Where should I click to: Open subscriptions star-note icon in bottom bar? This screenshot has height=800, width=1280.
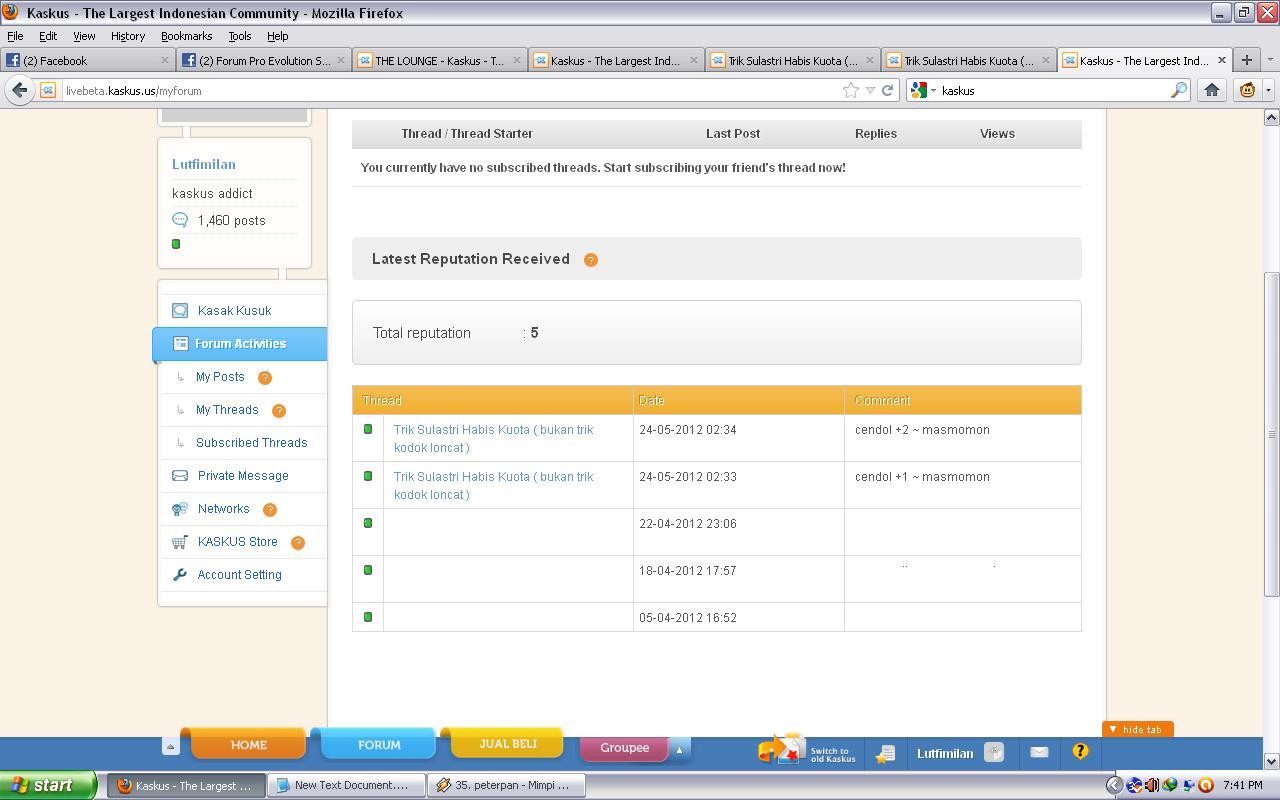(885, 753)
